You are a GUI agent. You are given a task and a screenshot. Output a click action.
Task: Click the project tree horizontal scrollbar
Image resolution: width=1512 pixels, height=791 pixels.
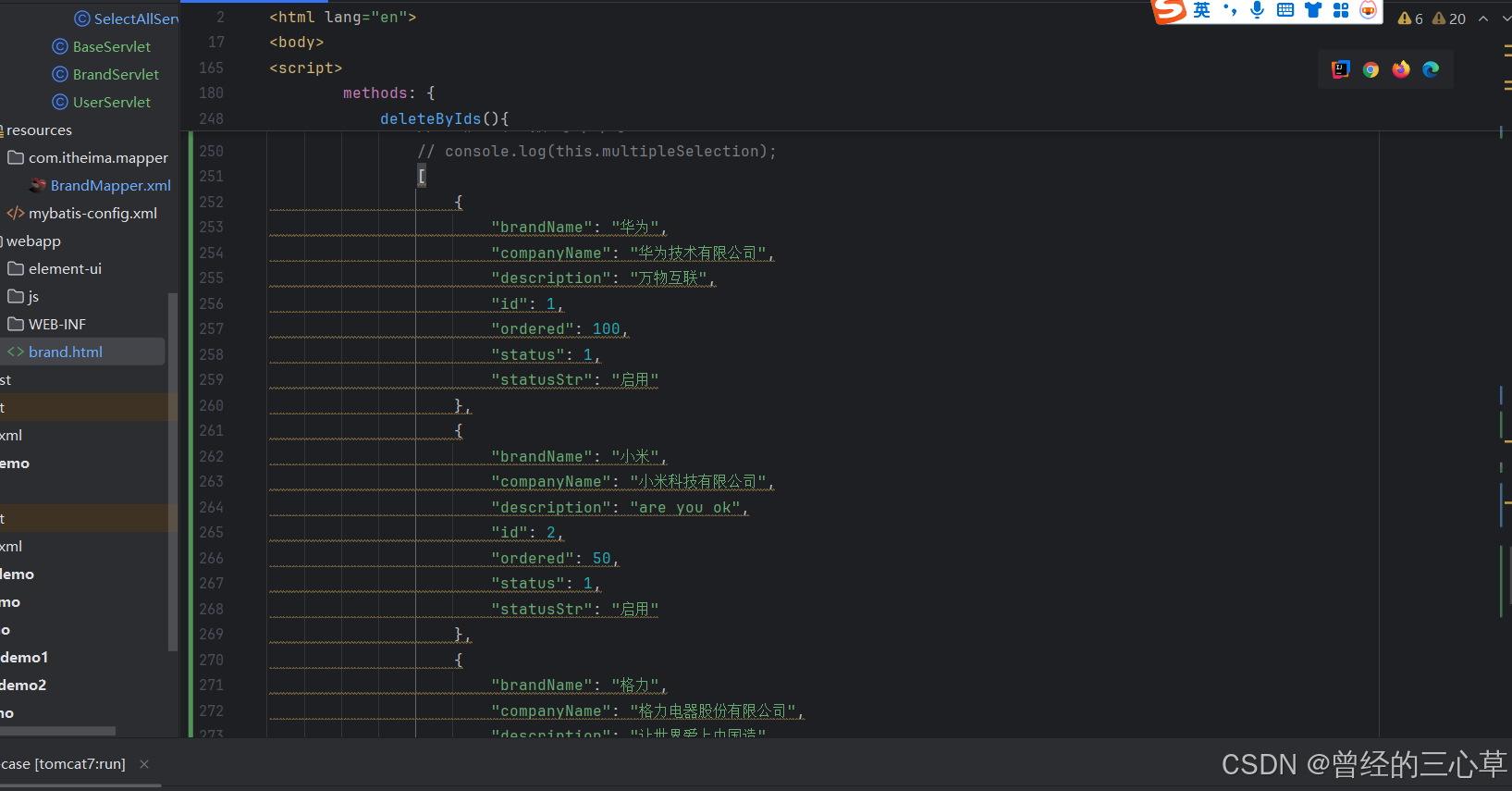coord(57,731)
